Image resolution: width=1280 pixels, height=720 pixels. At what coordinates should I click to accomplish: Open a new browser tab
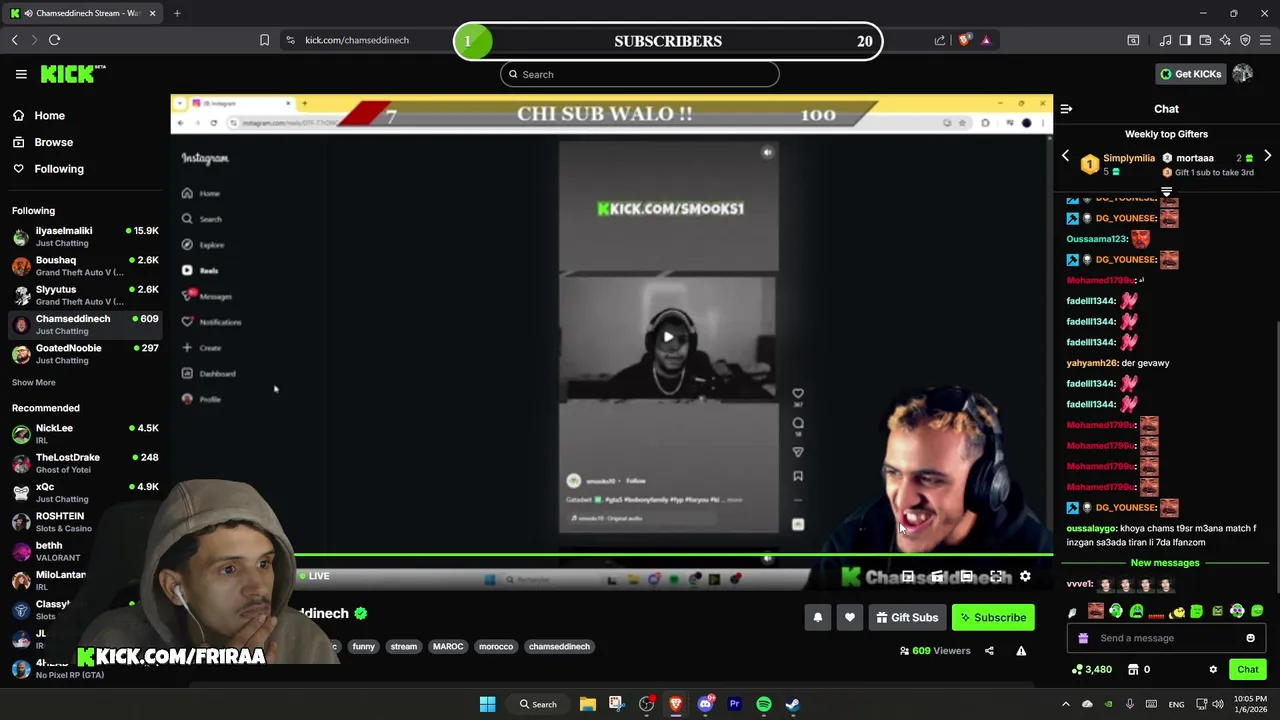point(177,13)
